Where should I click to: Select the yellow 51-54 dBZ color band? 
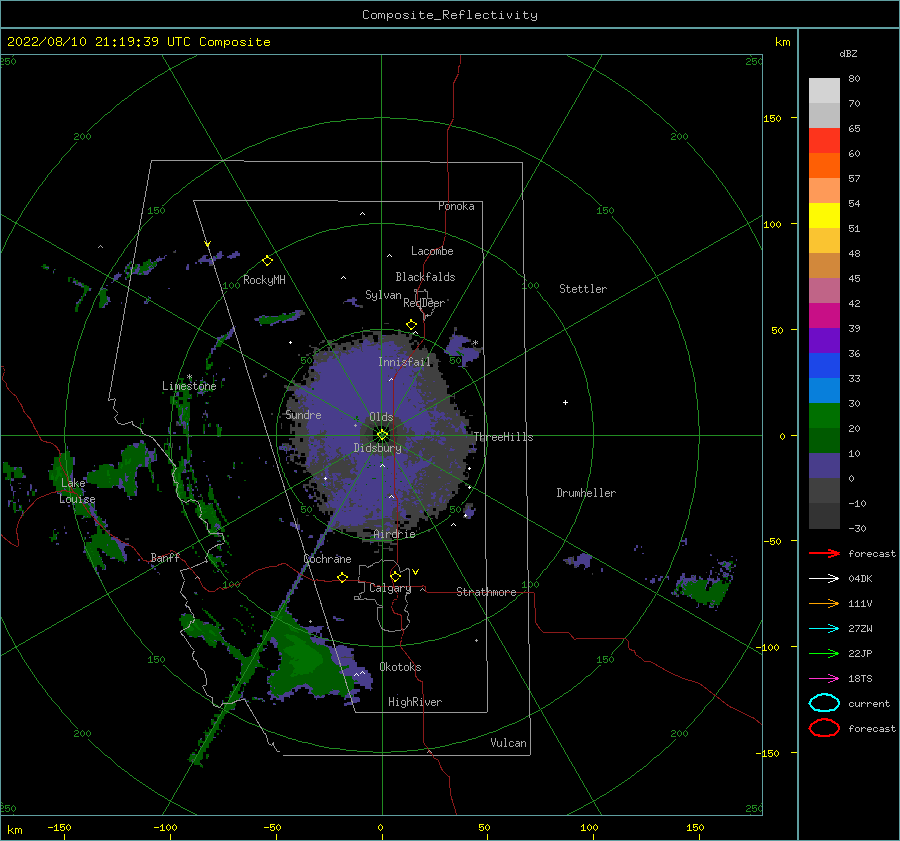point(824,215)
